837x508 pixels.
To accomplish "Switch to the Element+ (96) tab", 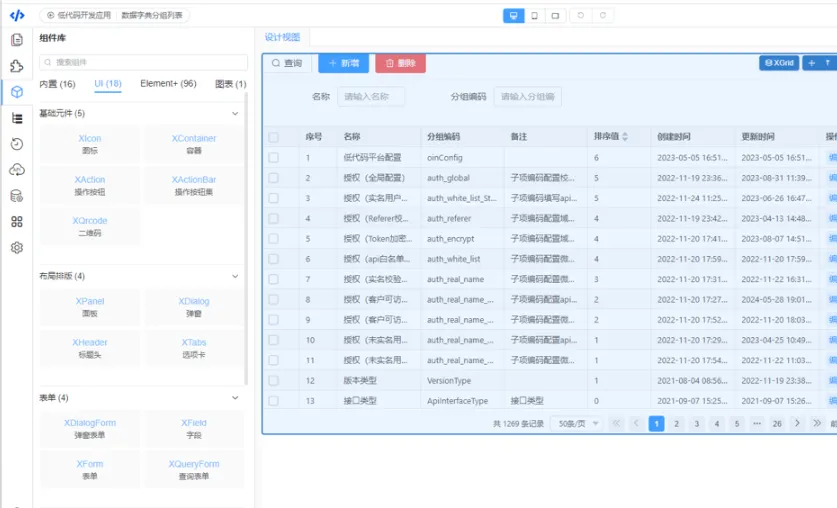I will pos(168,83).
